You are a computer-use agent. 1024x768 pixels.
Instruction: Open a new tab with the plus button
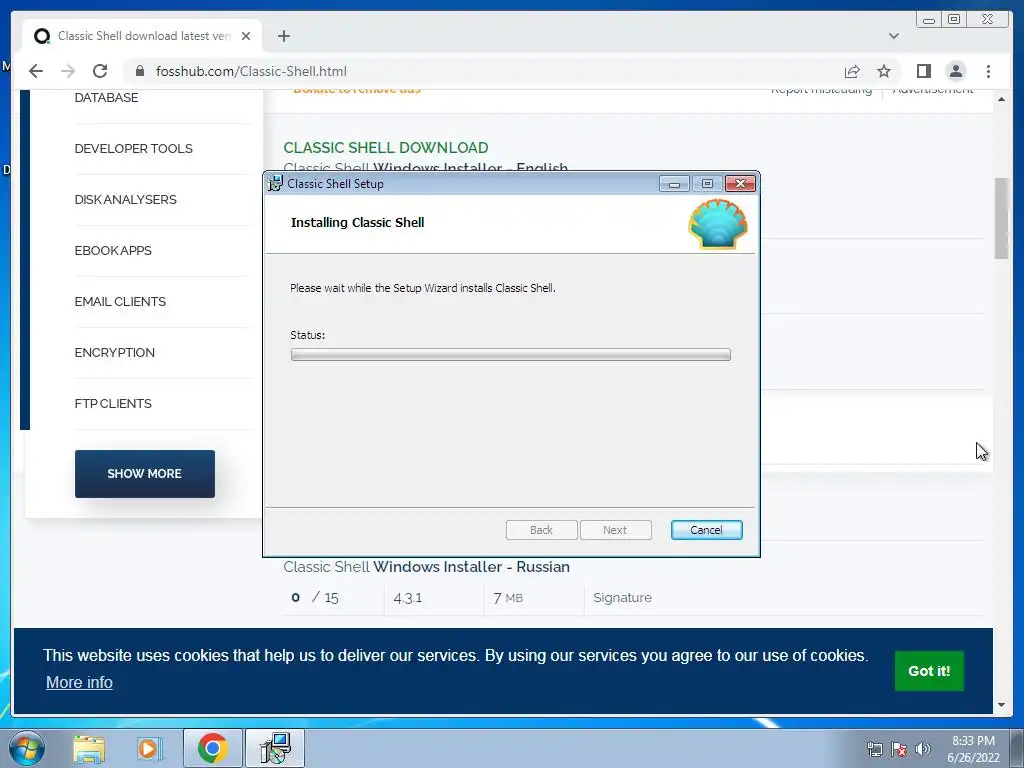283,36
